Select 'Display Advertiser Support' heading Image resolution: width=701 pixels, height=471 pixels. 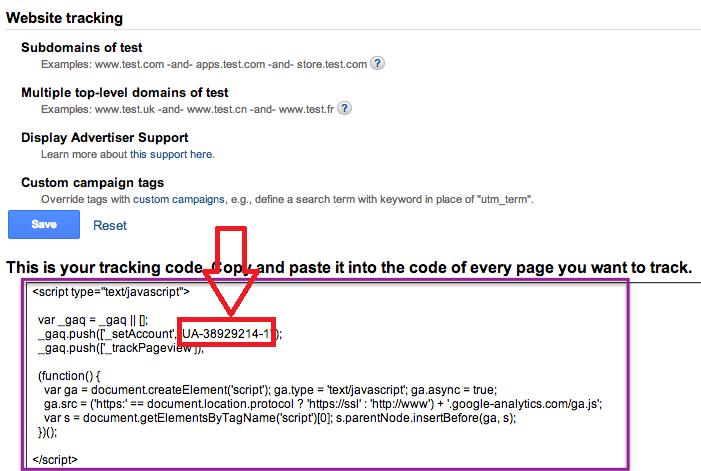coord(105,138)
